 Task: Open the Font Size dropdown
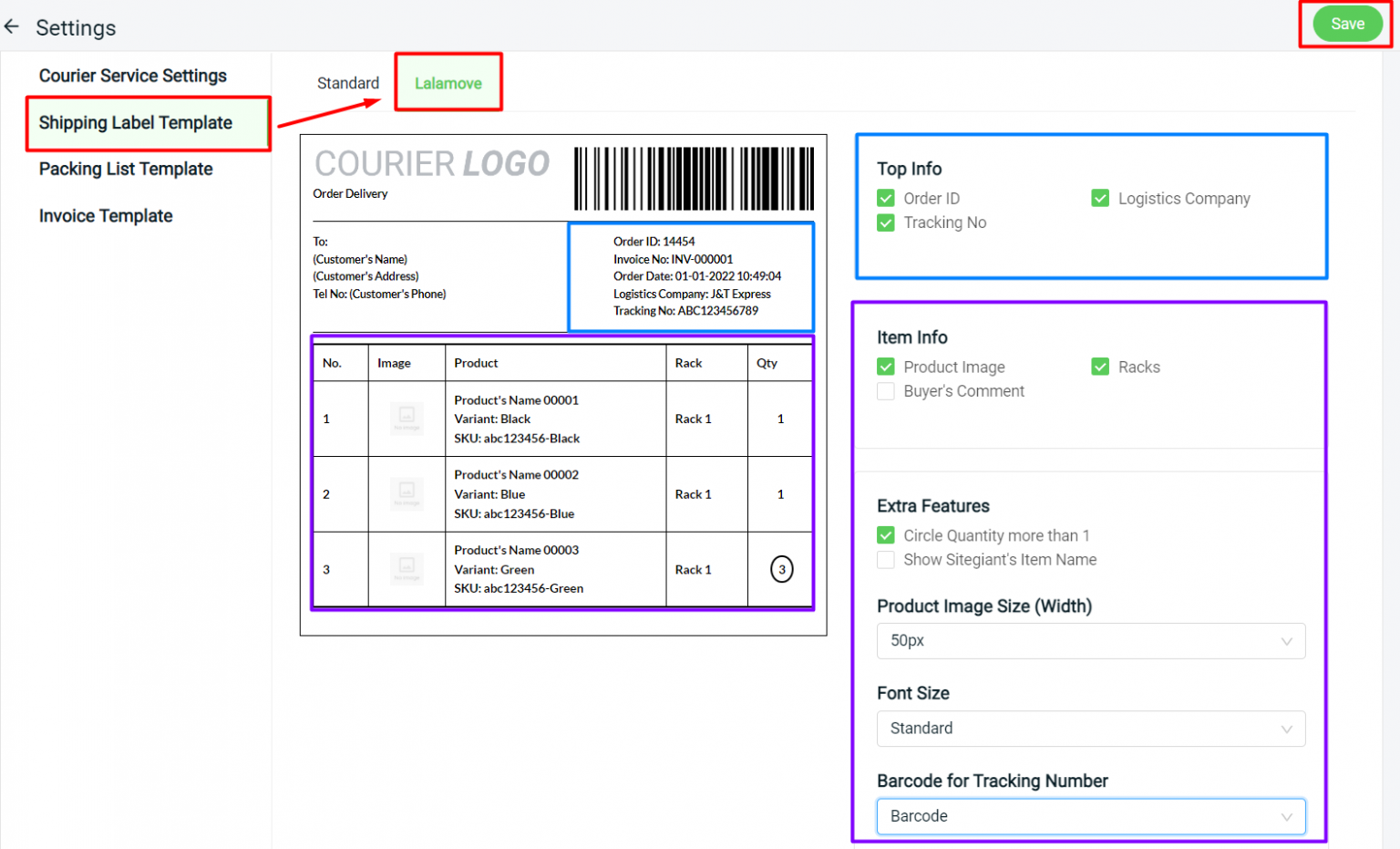click(1090, 729)
